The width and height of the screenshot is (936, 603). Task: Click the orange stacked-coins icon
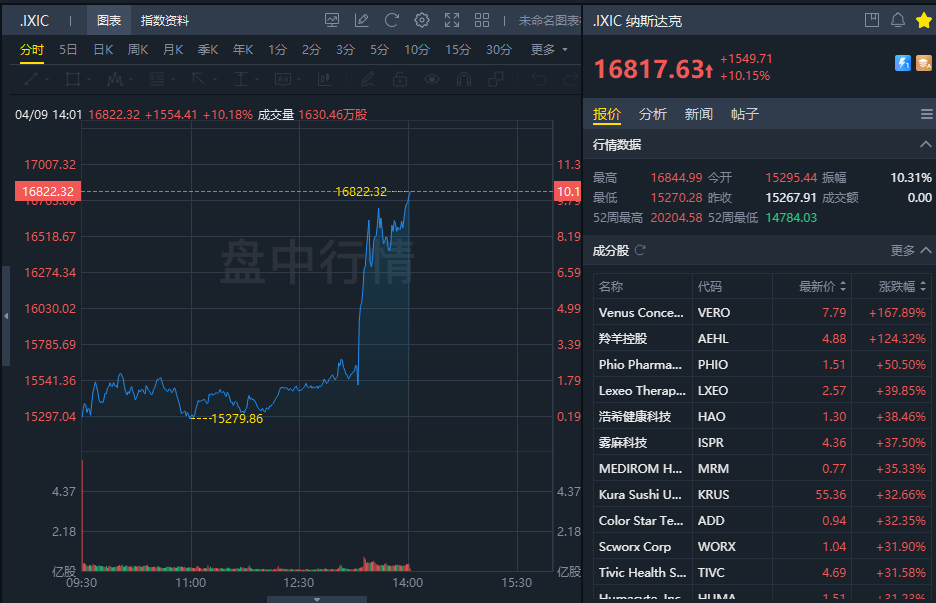coord(923,63)
